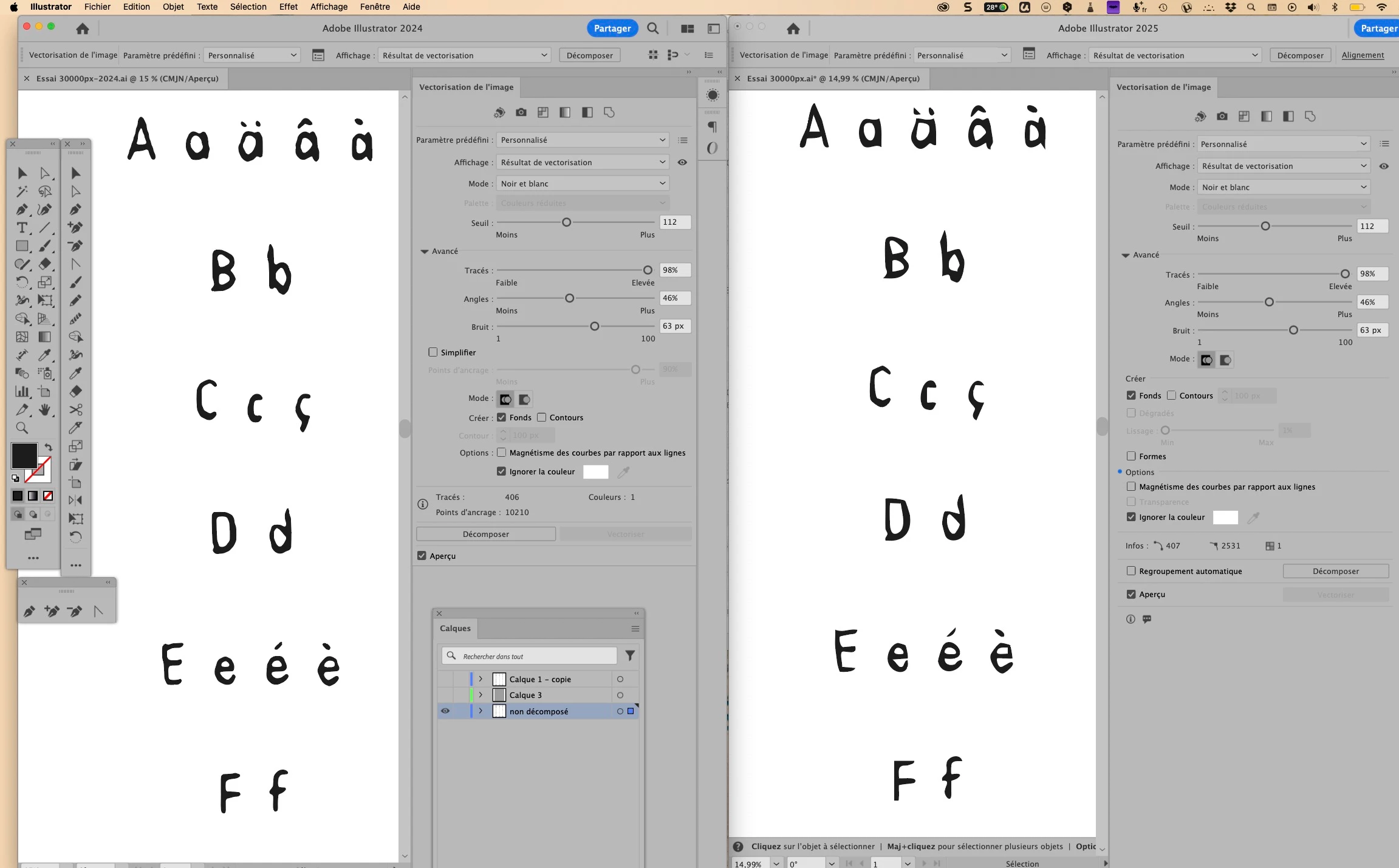The height and width of the screenshot is (868, 1399).
Task: Click the search magnifier in Illustrator 2024
Action: point(652,29)
